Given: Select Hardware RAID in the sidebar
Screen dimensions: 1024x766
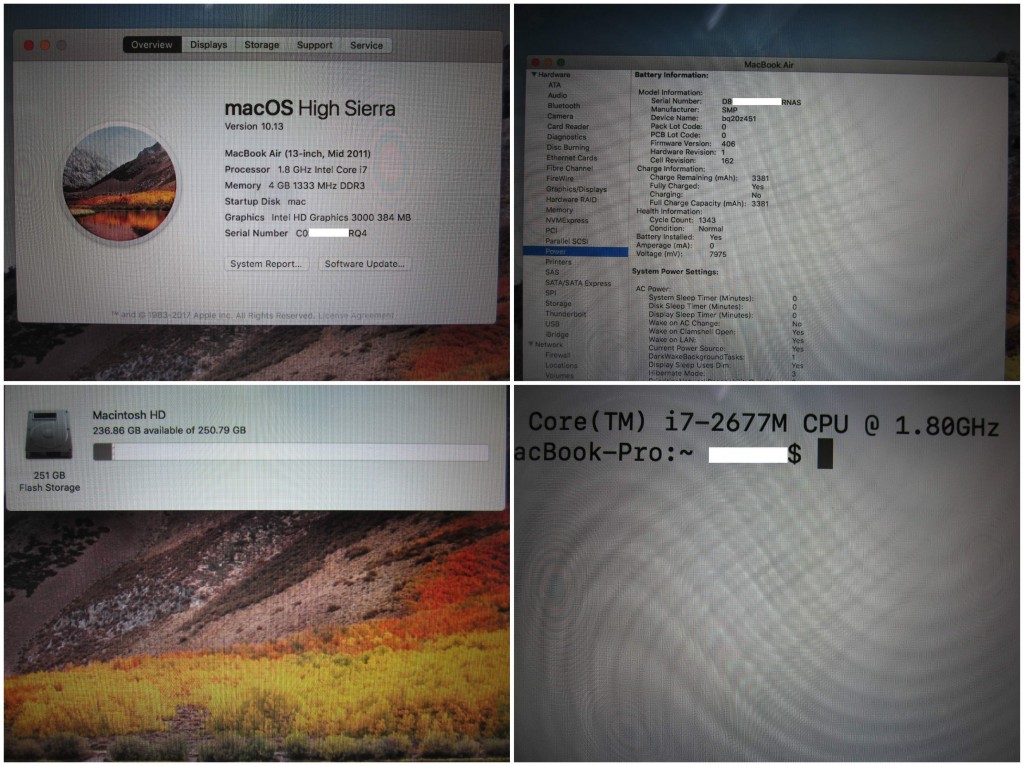Looking at the screenshot, I should [x=571, y=200].
